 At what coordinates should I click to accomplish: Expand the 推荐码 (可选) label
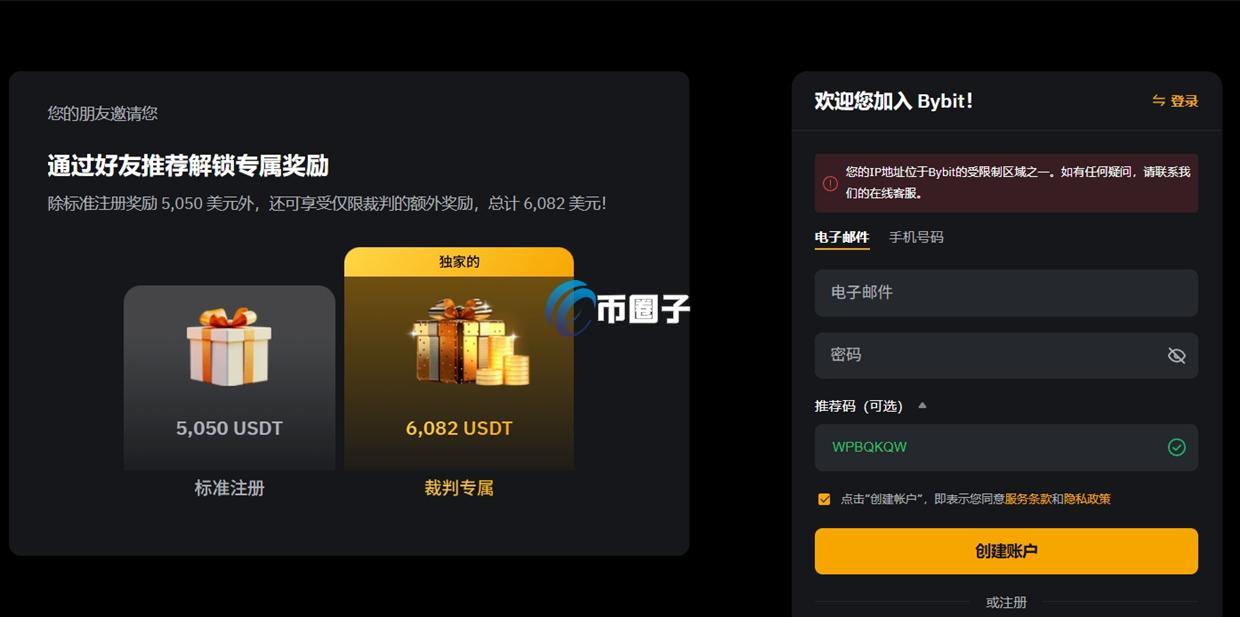859,406
